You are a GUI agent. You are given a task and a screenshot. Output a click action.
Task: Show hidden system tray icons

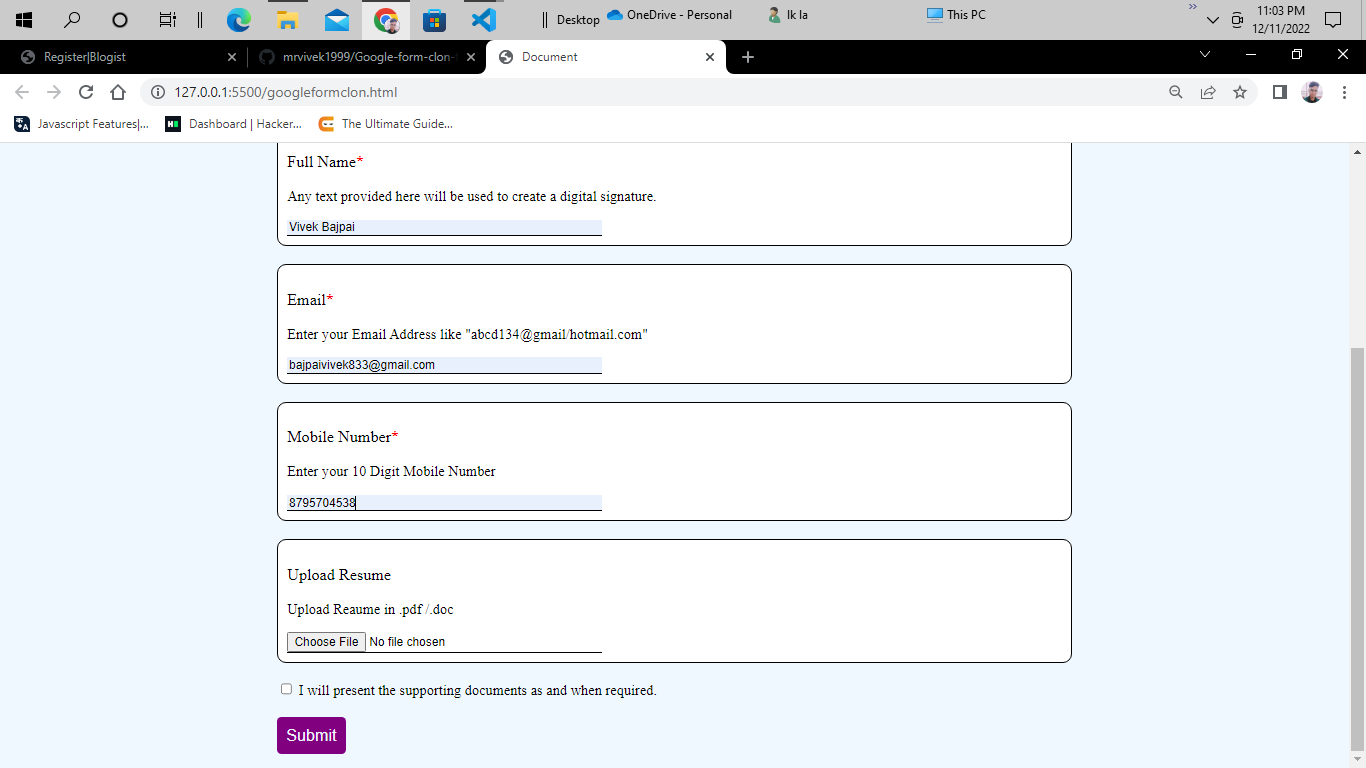[x=1213, y=20]
